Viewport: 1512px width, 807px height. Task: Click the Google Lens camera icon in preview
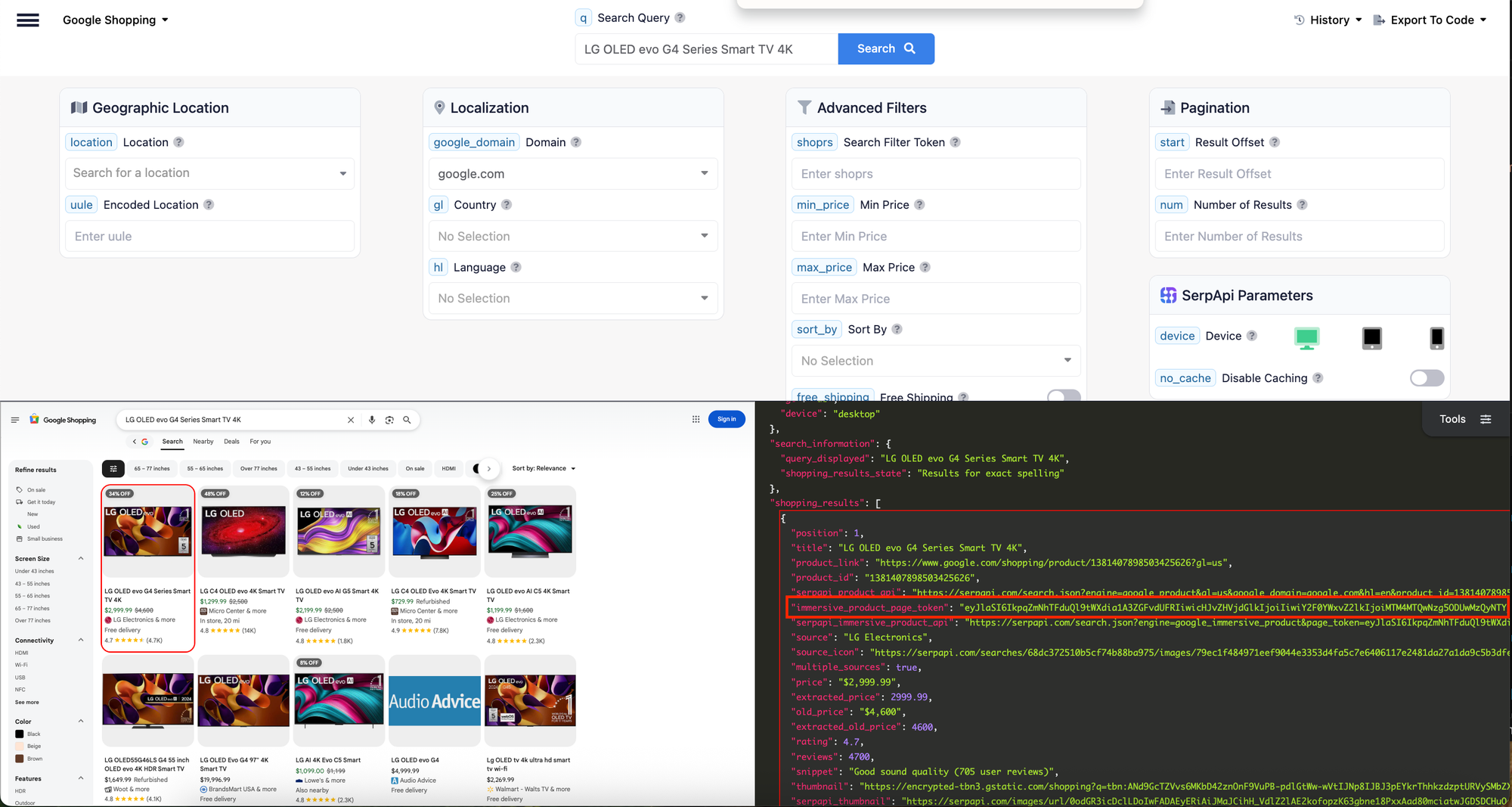[x=389, y=420]
